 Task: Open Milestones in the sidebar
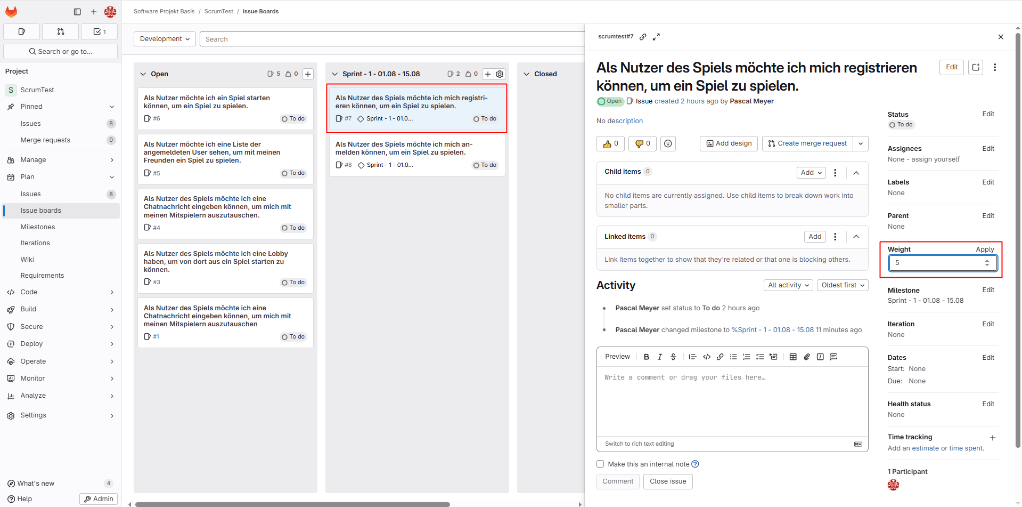click(x=38, y=227)
